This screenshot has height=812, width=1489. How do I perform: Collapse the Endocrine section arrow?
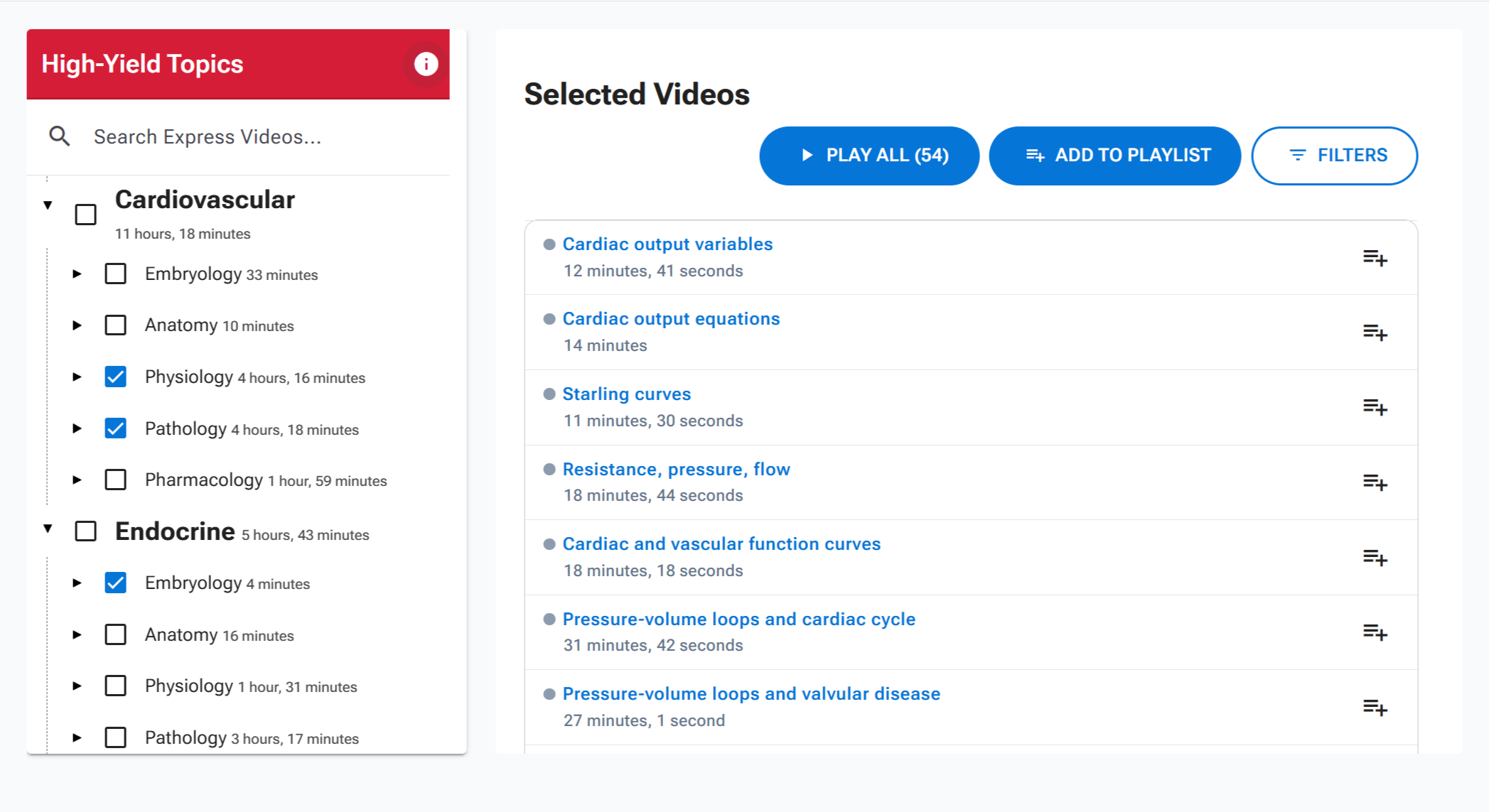pos(48,528)
